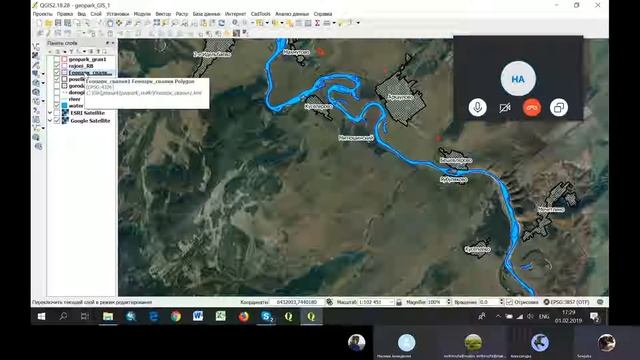640x360 pixels.
Task: Click the mouse coordinates toggle icon
Action: (329, 302)
